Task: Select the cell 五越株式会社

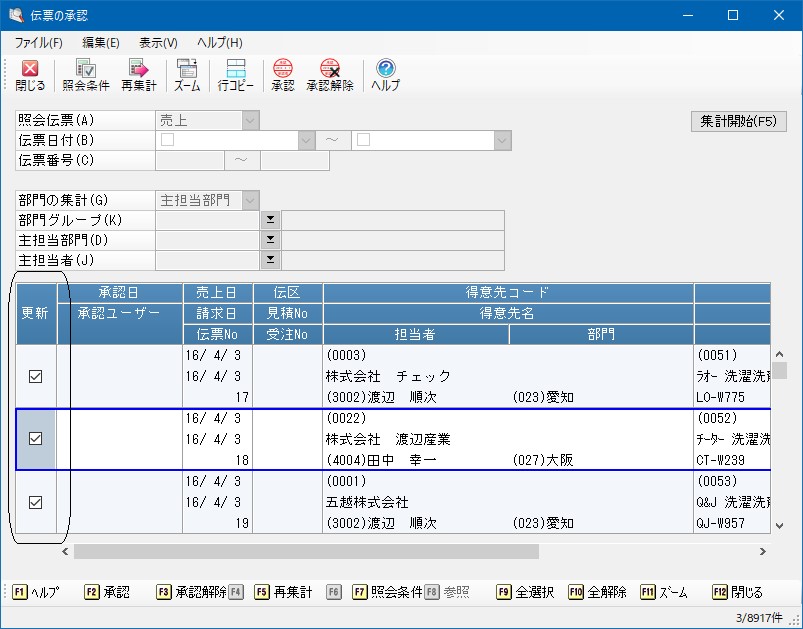Action: 367,502
